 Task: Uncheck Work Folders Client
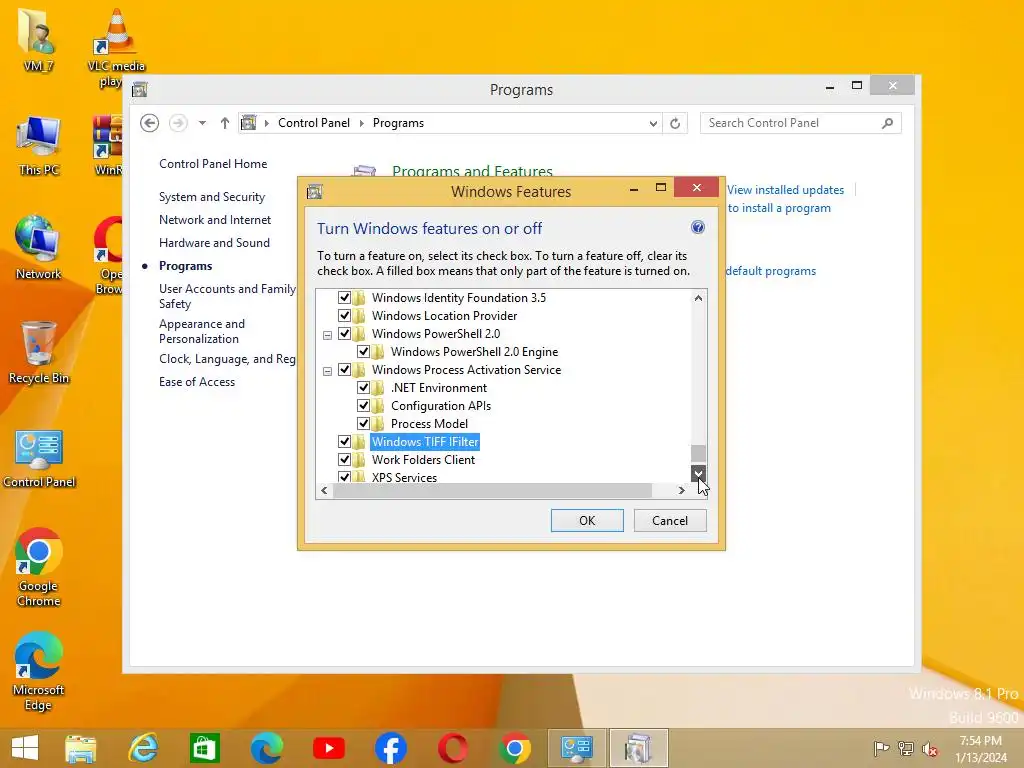(x=344, y=459)
